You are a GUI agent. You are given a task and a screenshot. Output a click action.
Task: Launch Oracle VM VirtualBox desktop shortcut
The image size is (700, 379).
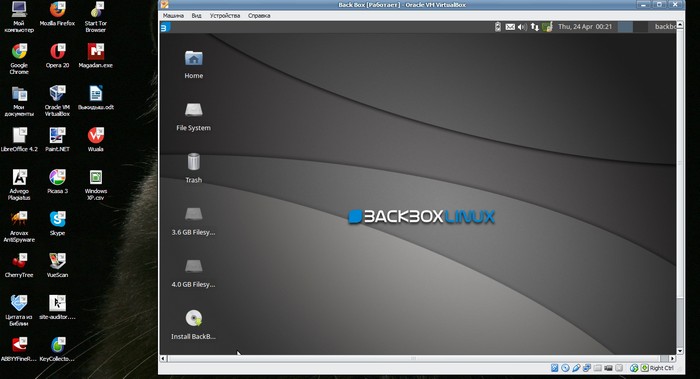point(57,101)
